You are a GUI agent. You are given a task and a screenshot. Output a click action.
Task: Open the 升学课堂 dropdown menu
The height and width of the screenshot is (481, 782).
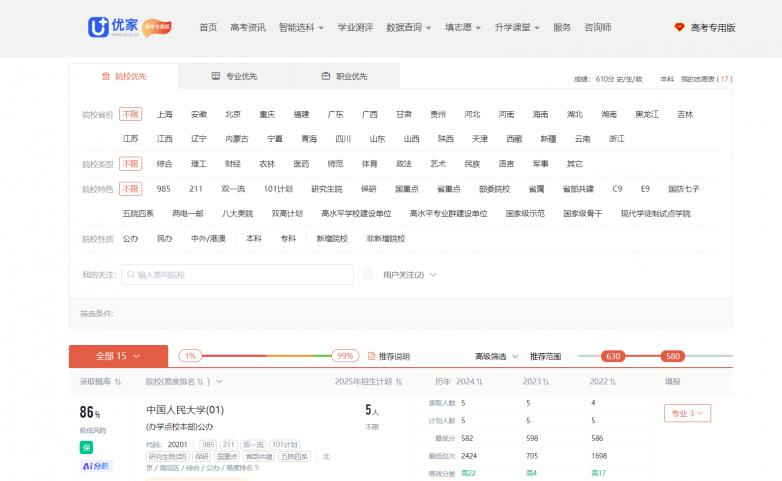point(517,27)
